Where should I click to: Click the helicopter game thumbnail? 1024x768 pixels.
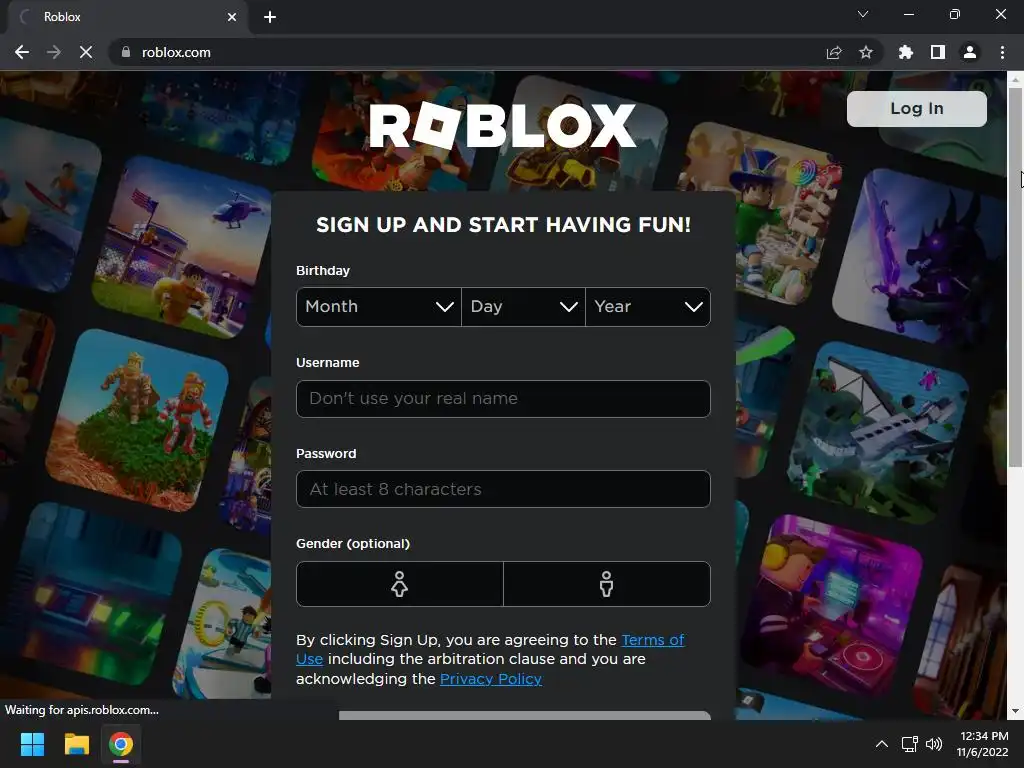pos(184,247)
